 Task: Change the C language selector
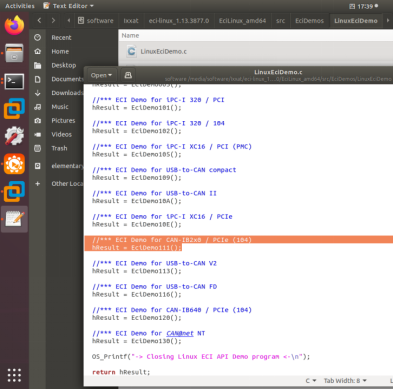311,381
